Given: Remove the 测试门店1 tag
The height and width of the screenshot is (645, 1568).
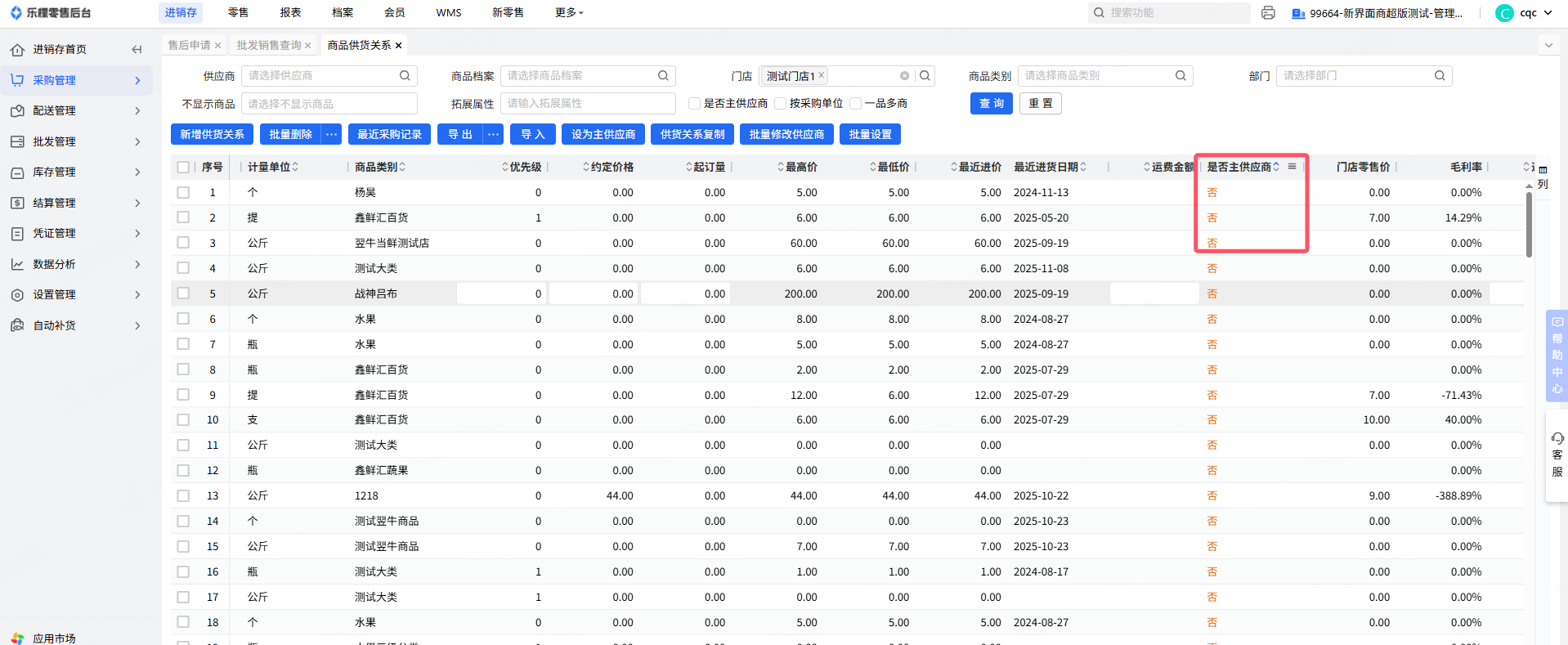Looking at the screenshot, I should [x=822, y=75].
